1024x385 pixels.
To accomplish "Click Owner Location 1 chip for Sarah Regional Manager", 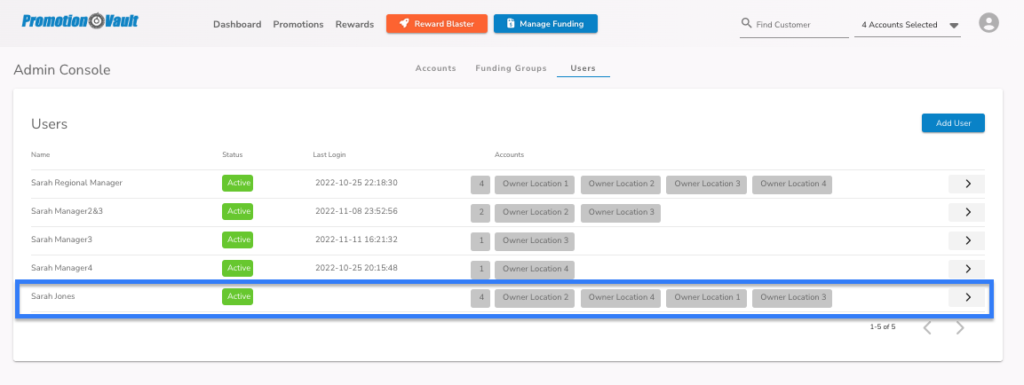I will click(535, 185).
